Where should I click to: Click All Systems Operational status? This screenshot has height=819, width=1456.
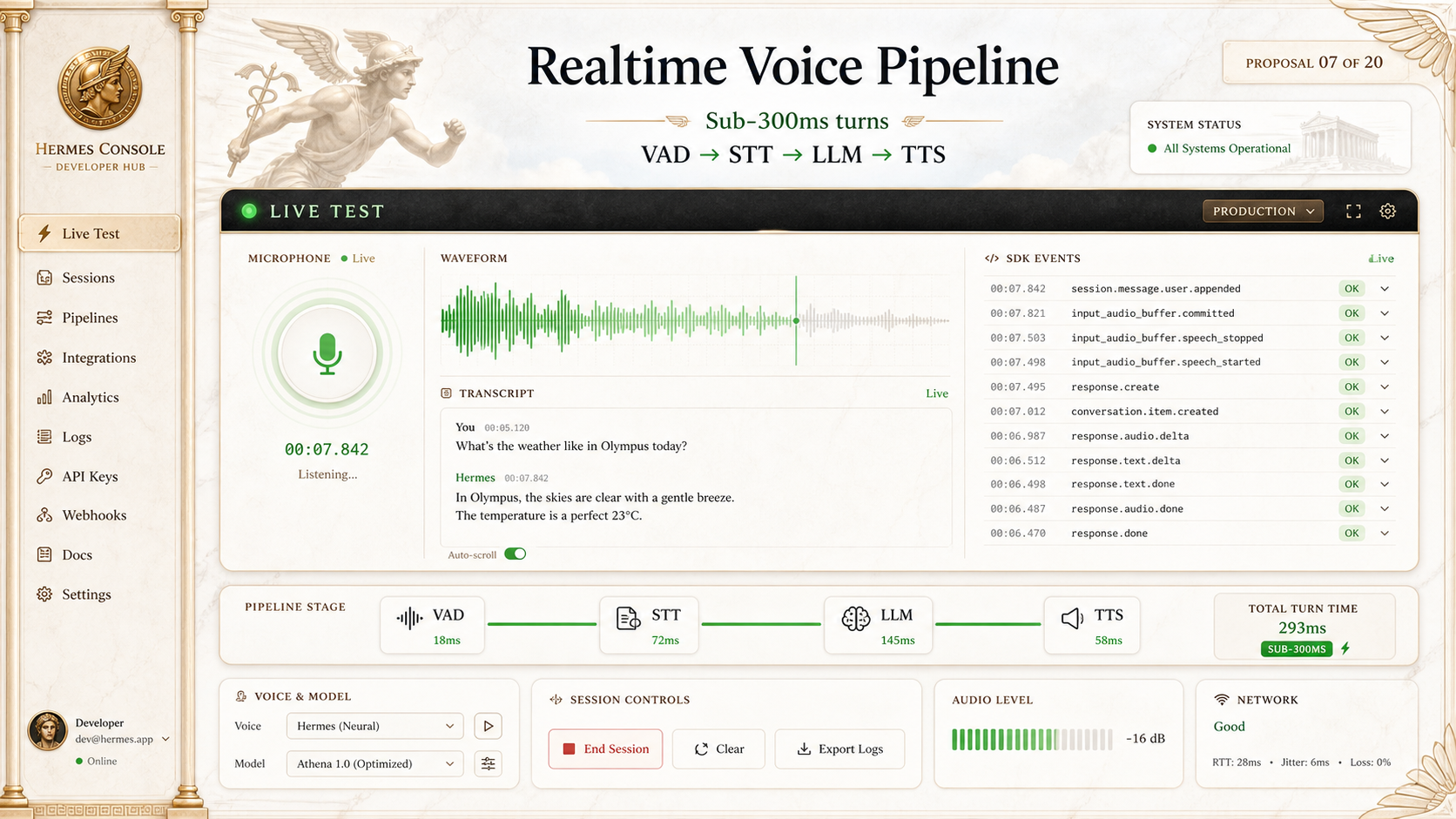point(1219,149)
